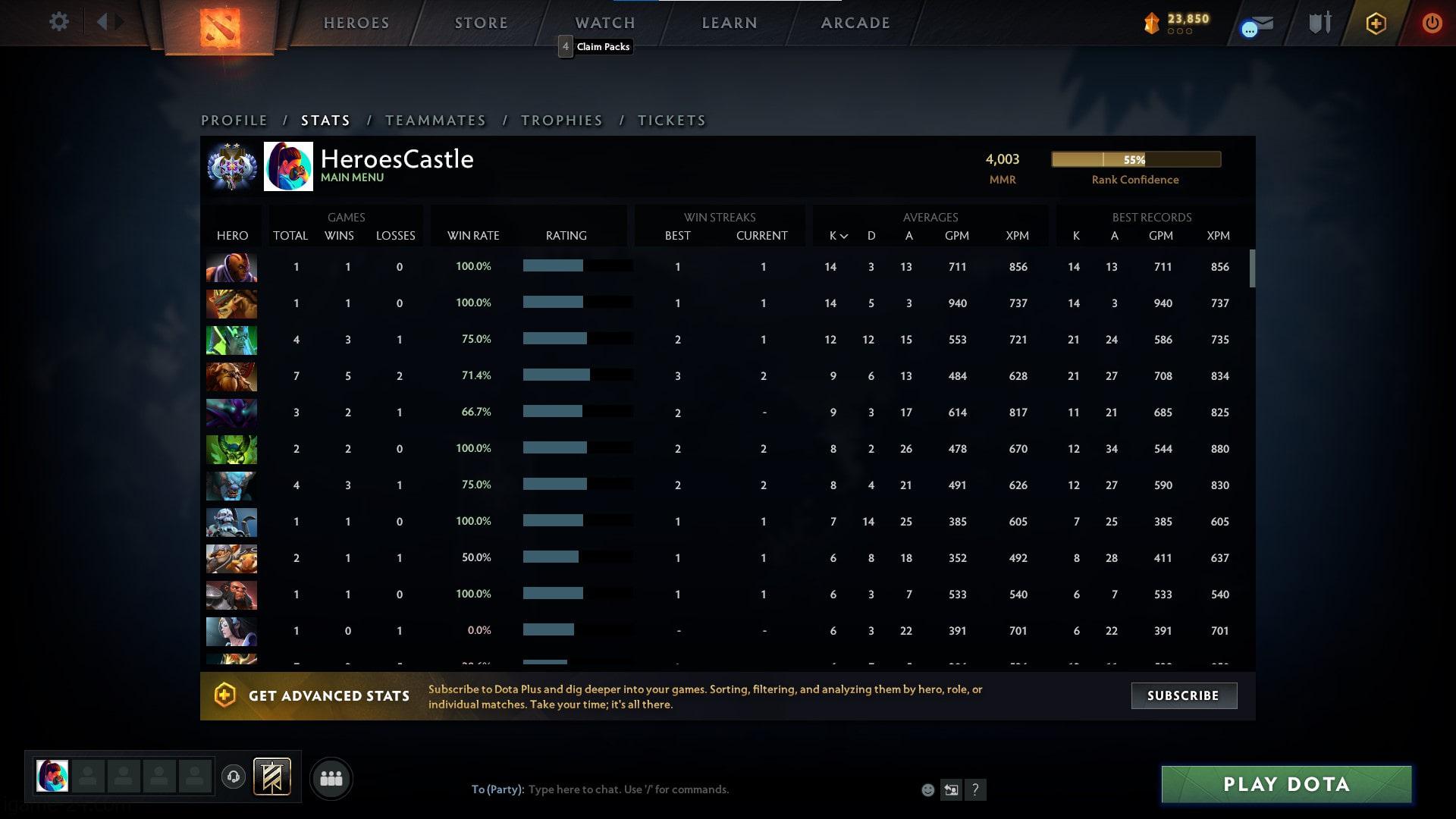Open the Heroes top menu

(x=356, y=23)
